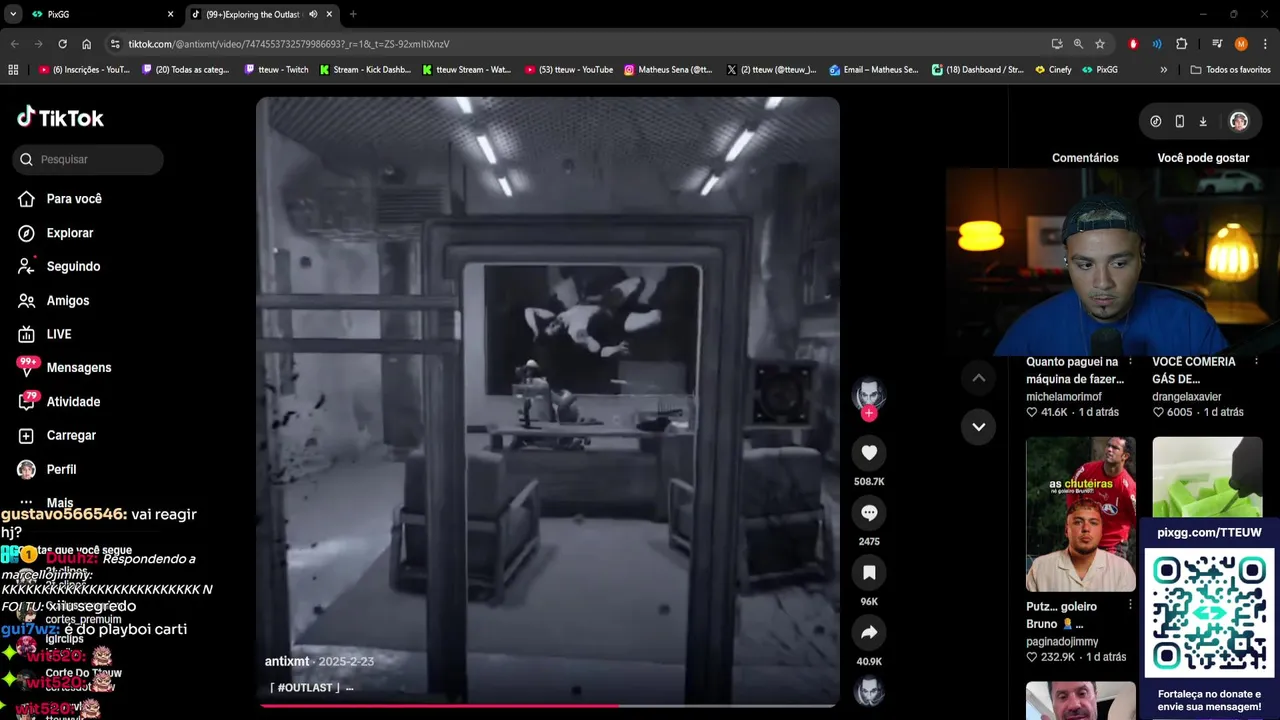Open the apps grid in bookmarks bar

13,70
